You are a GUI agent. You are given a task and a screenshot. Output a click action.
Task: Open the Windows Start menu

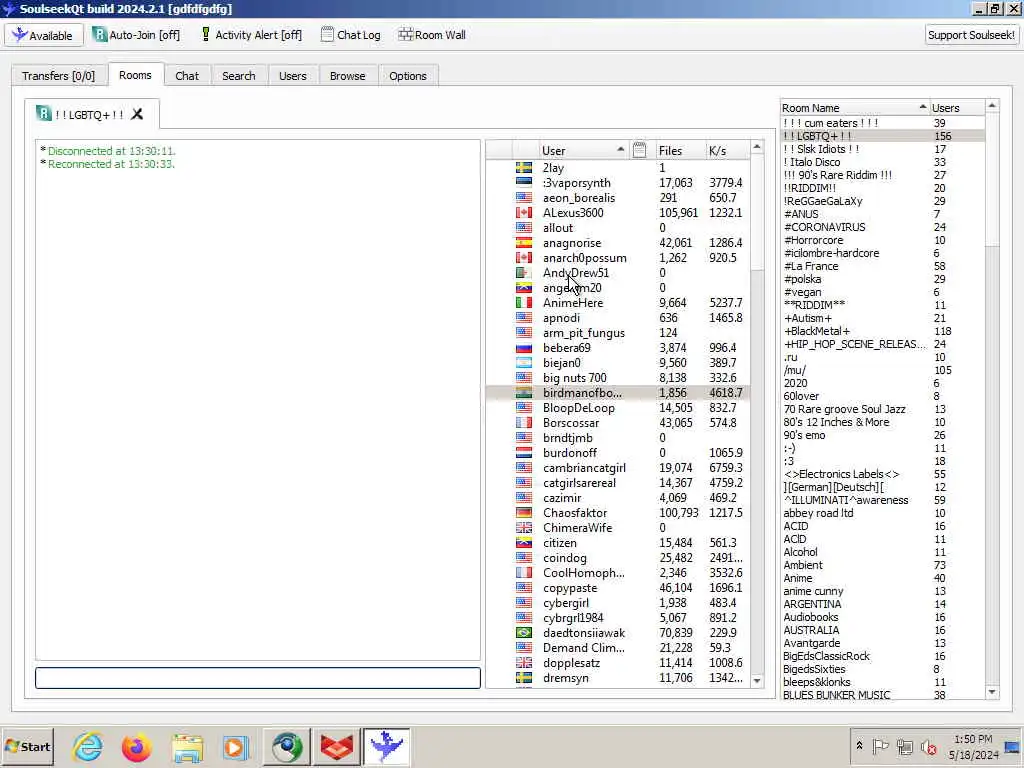[27, 747]
